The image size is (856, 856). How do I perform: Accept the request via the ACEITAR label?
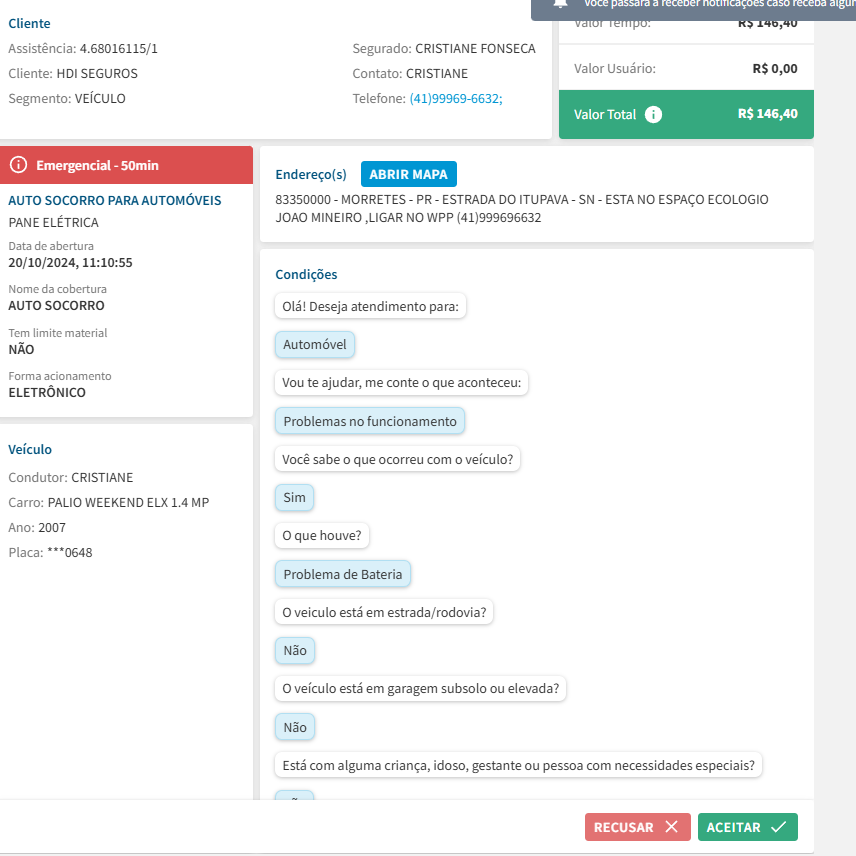(x=733, y=827)
